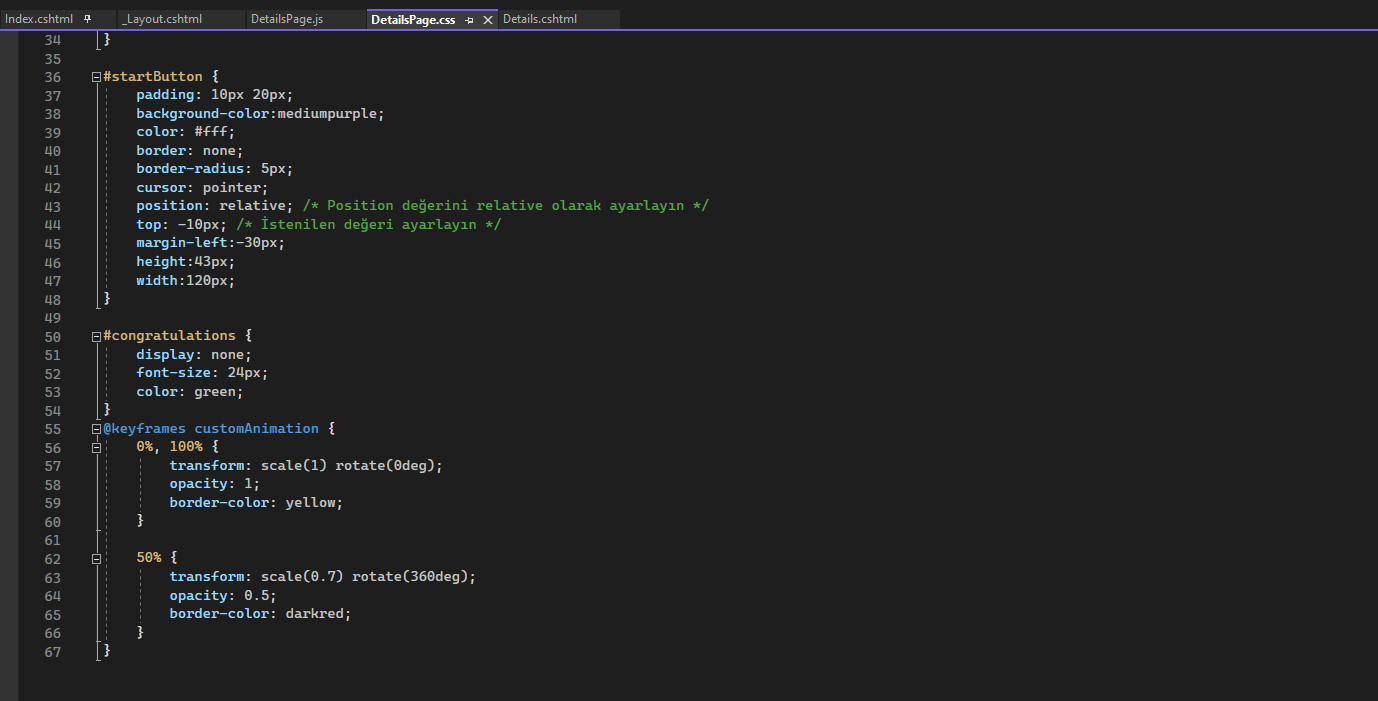
Task: Click line number 55 beside @keyframes
Action: pyautogui.click(x=52, y=428)
